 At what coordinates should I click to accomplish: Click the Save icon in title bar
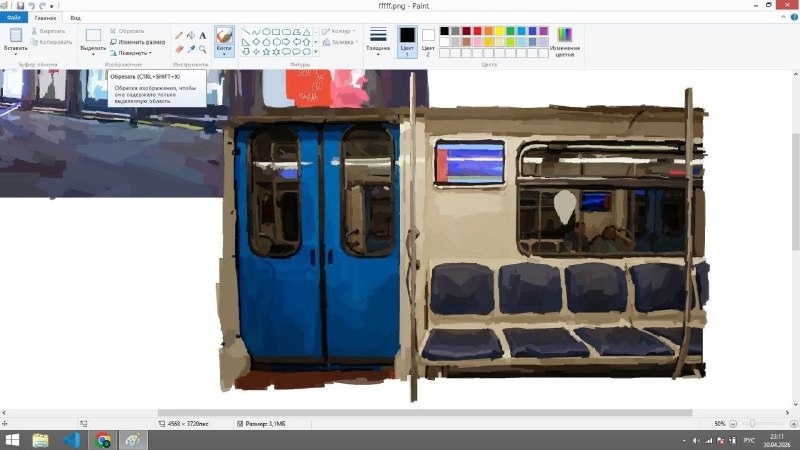[20, 6]
